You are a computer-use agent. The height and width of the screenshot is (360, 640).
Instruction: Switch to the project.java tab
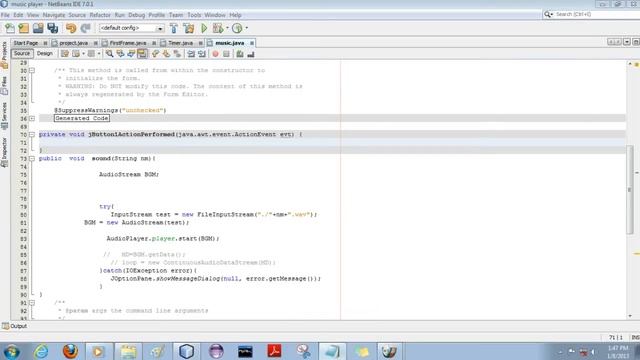click(73, 43)
